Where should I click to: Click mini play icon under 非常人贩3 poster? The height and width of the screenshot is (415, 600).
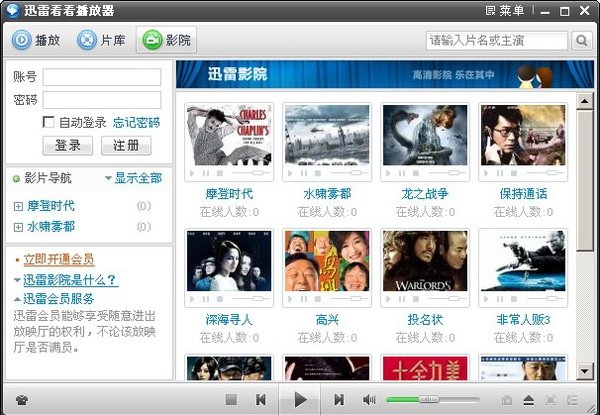click(486, 299)
